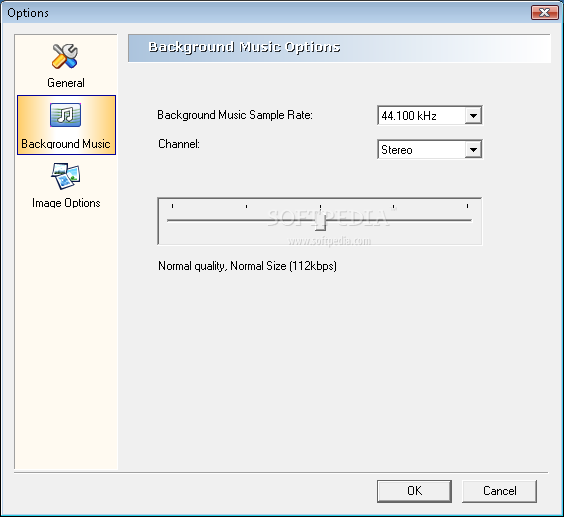Image resolution: width=564 pixels, height=517 pixels.
Task: Cancel the Options dialog
Action: (499, 491)
